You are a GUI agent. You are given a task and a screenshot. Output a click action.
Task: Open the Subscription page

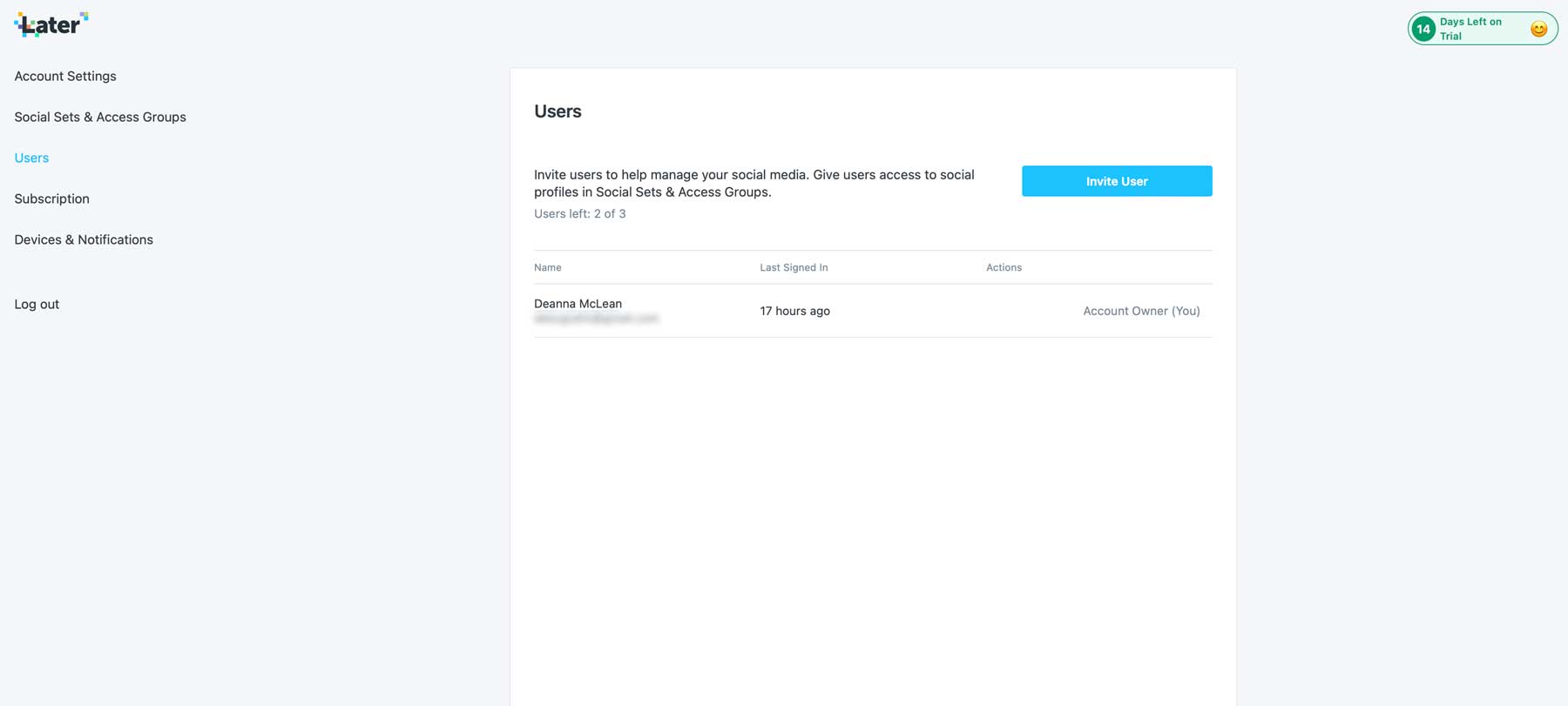[x=51, y=198]
